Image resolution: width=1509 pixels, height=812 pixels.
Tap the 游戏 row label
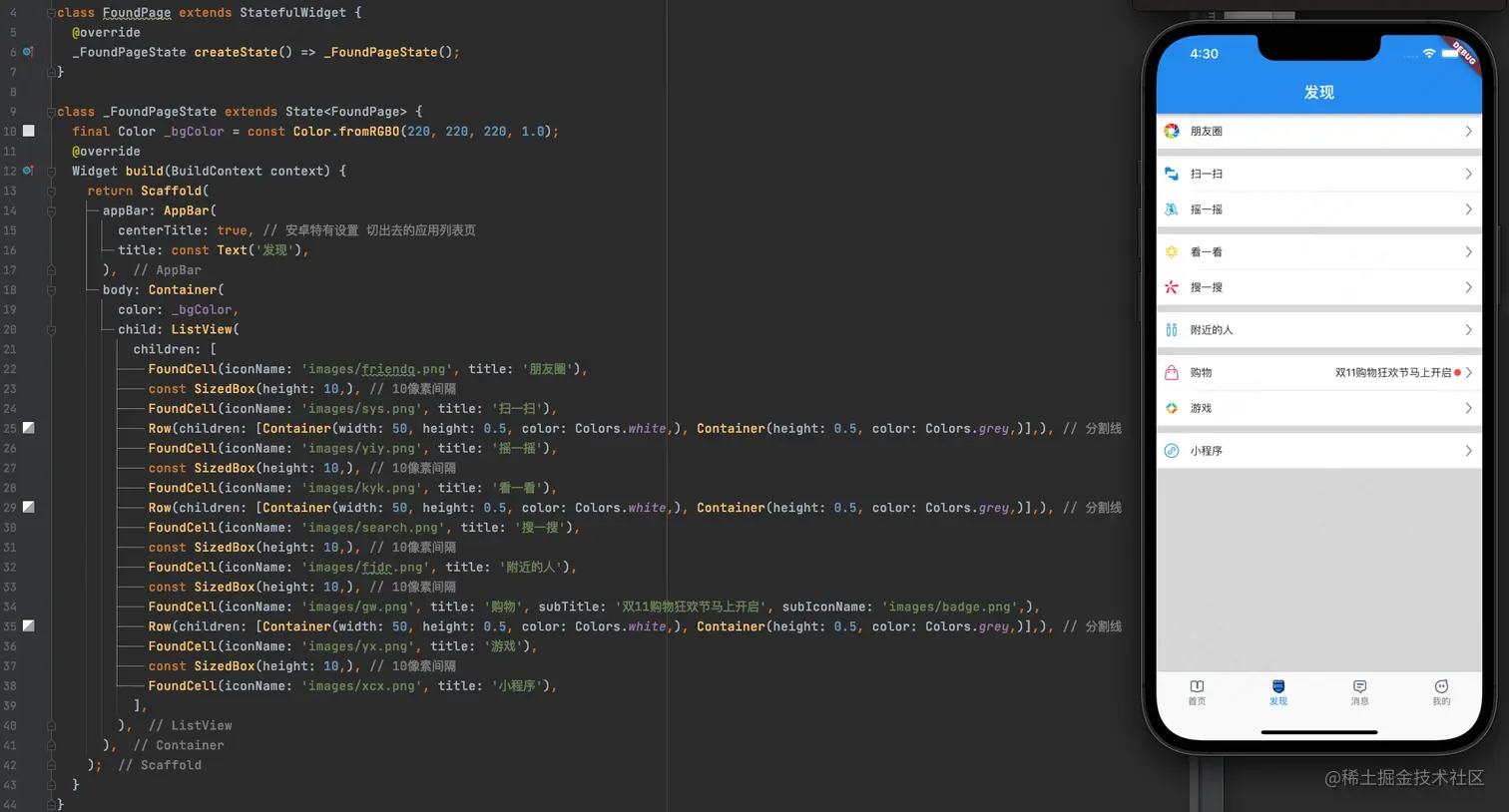[1201, 408]
